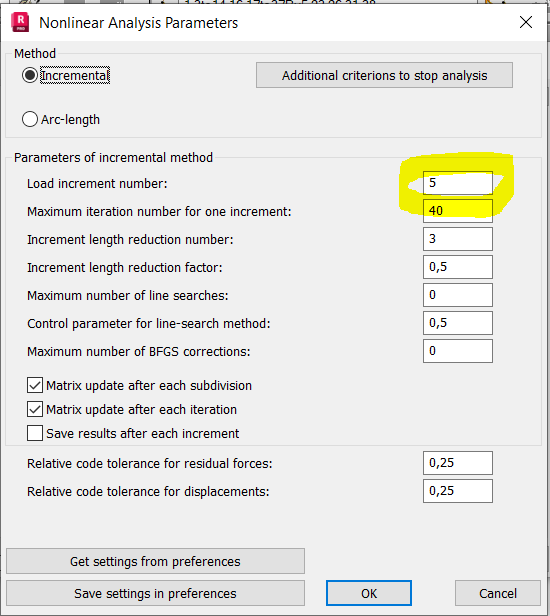
Task: Click the Relative code tolerance for residual forces field
Action: 458,463
